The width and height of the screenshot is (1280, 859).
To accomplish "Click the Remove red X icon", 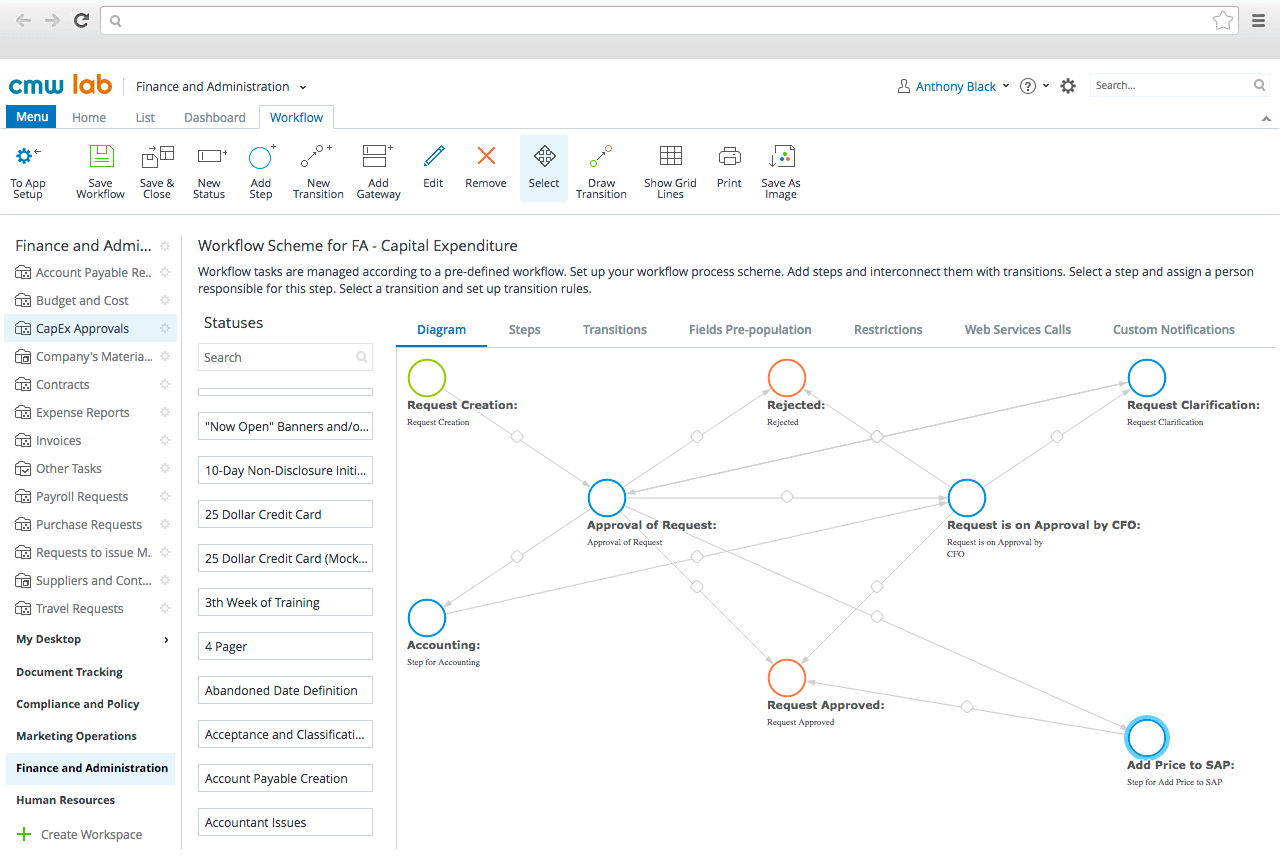I will (486, 156).
